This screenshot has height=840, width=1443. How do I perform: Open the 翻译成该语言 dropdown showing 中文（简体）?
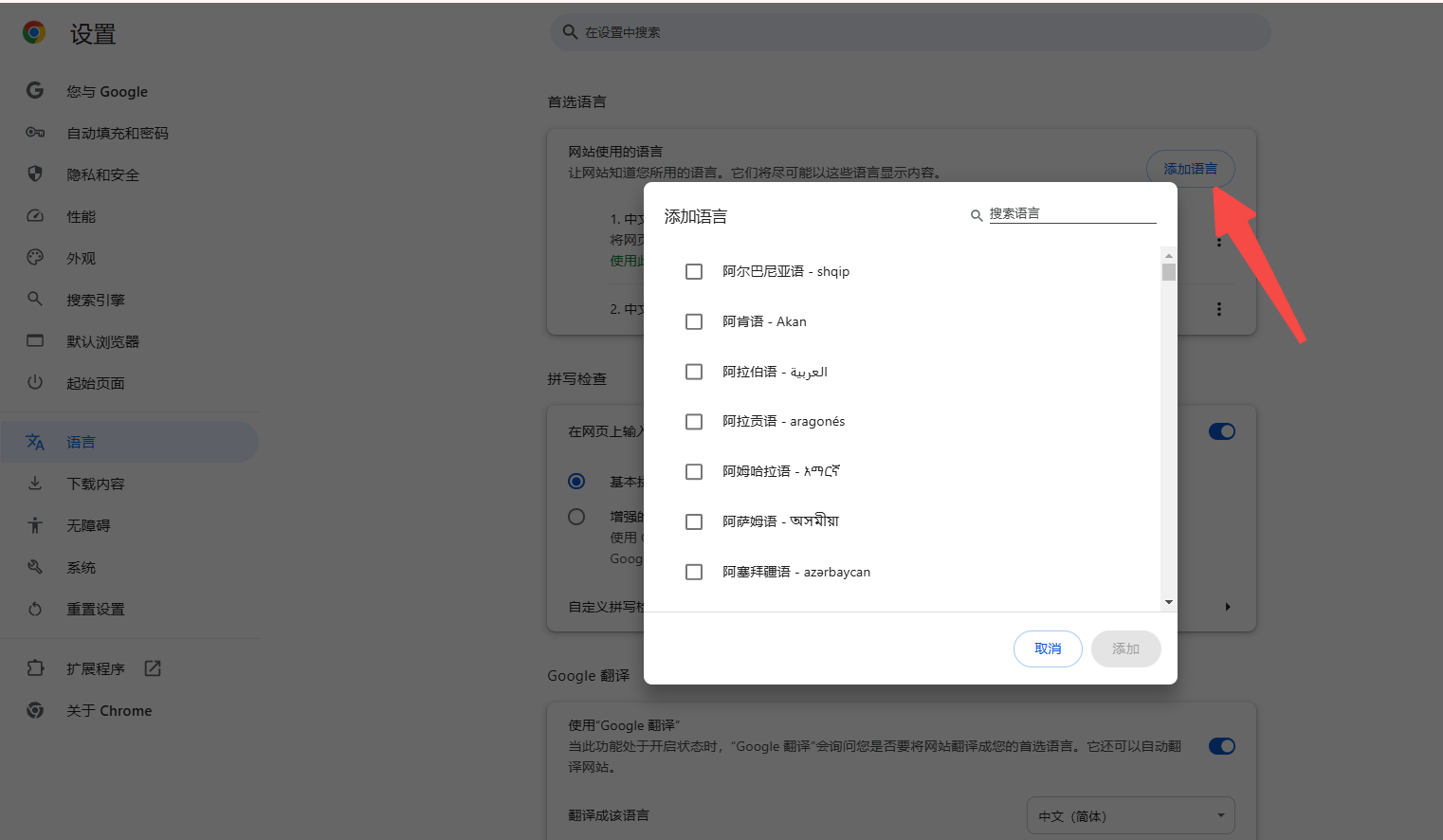click(x=1131, y=815)
